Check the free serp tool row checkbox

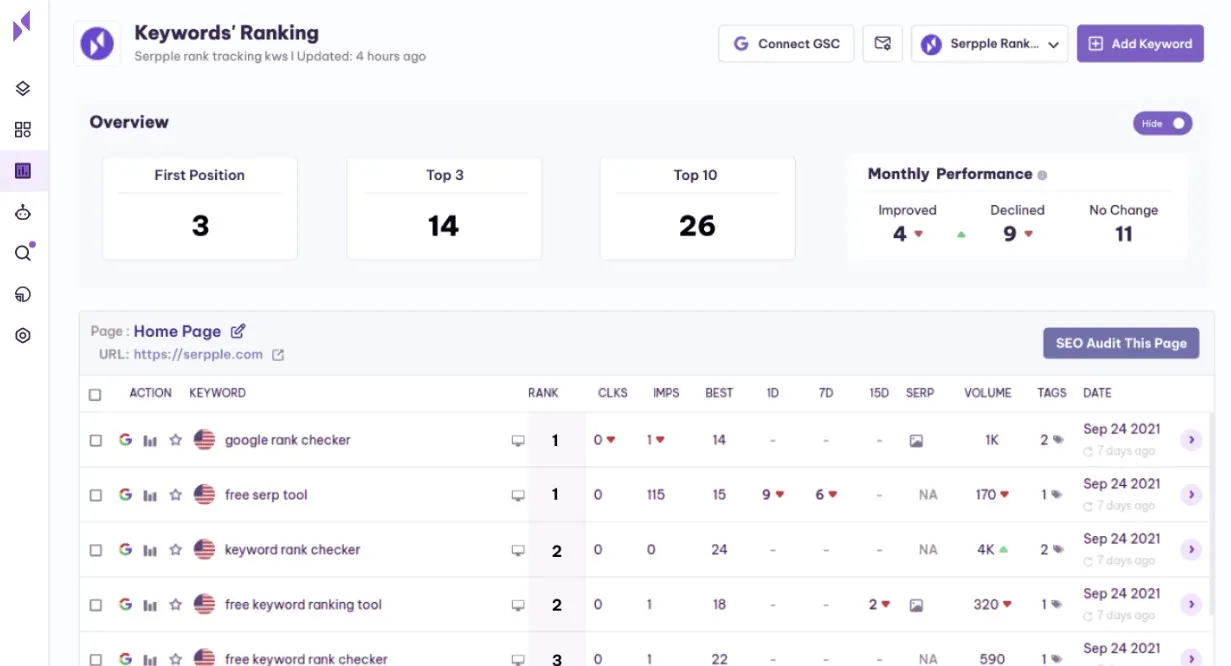click(x=96, y=496)
